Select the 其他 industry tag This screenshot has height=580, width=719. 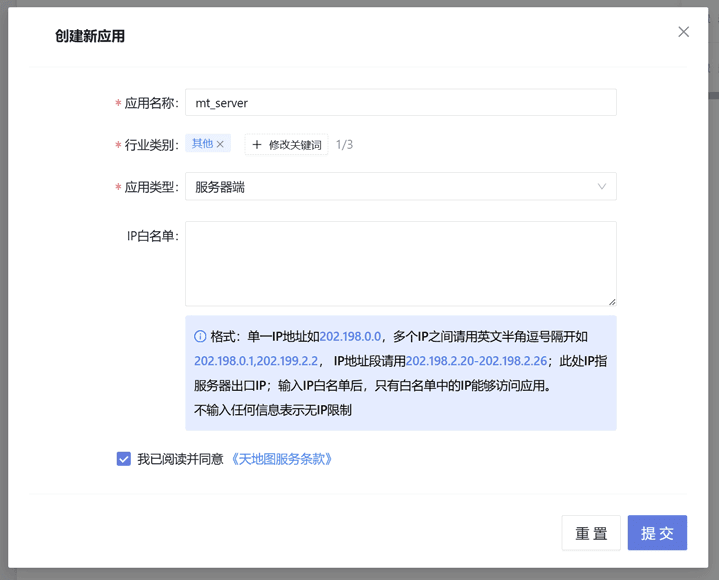point(202,144)
